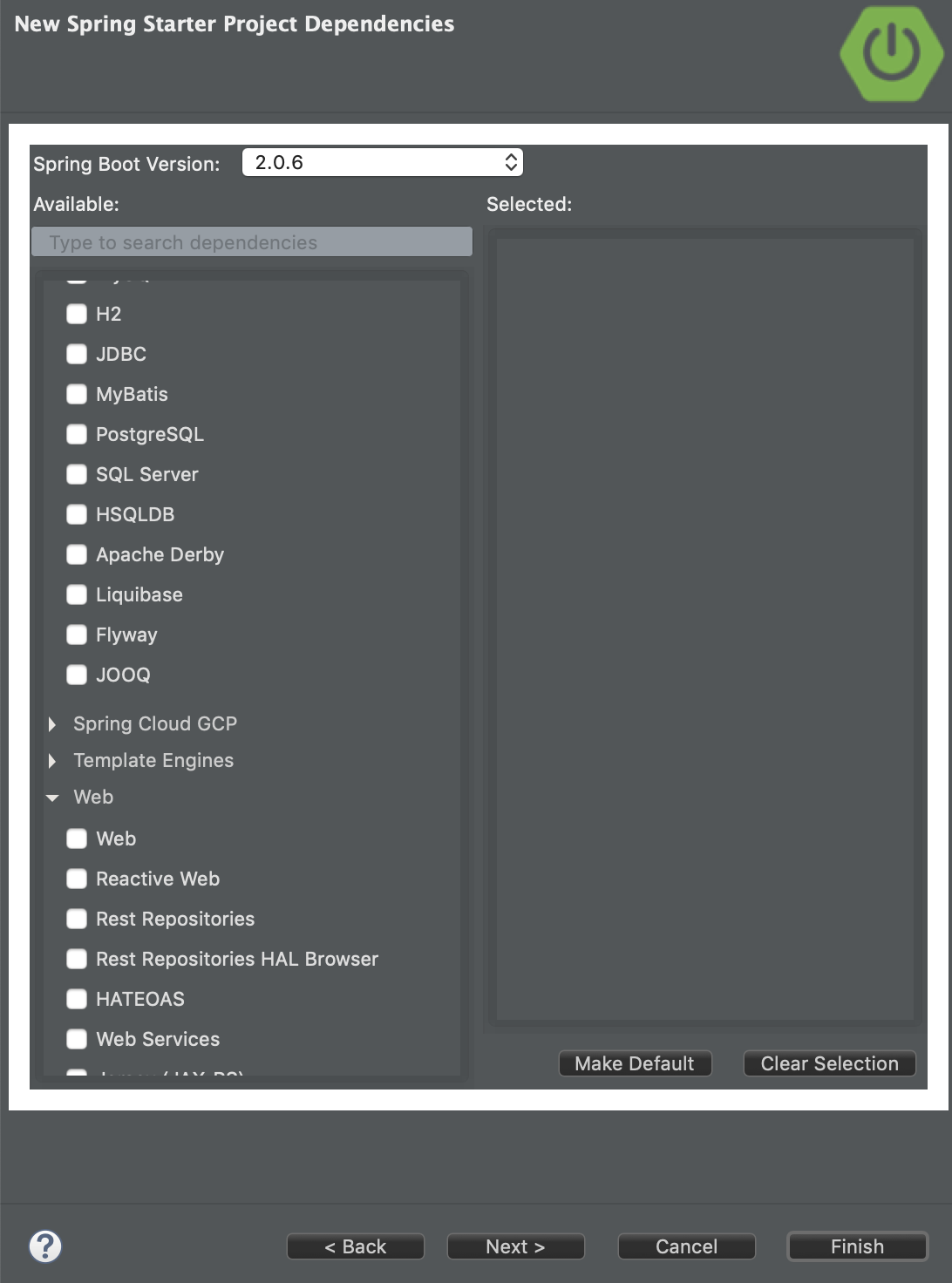952x1283 pixels.
Task: Collapse the Web category
Action: (x=52, y=798)
